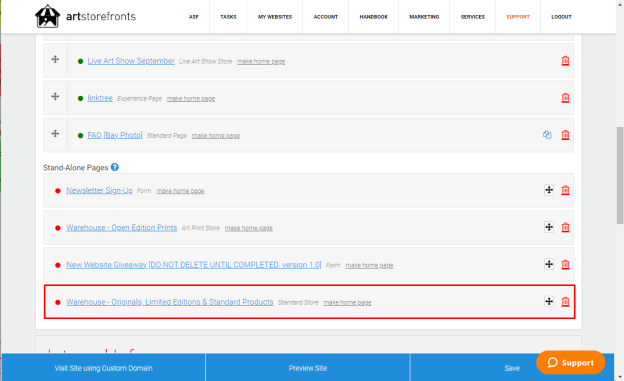Open the Account menu
624x381 pixels.
[326, 17]
